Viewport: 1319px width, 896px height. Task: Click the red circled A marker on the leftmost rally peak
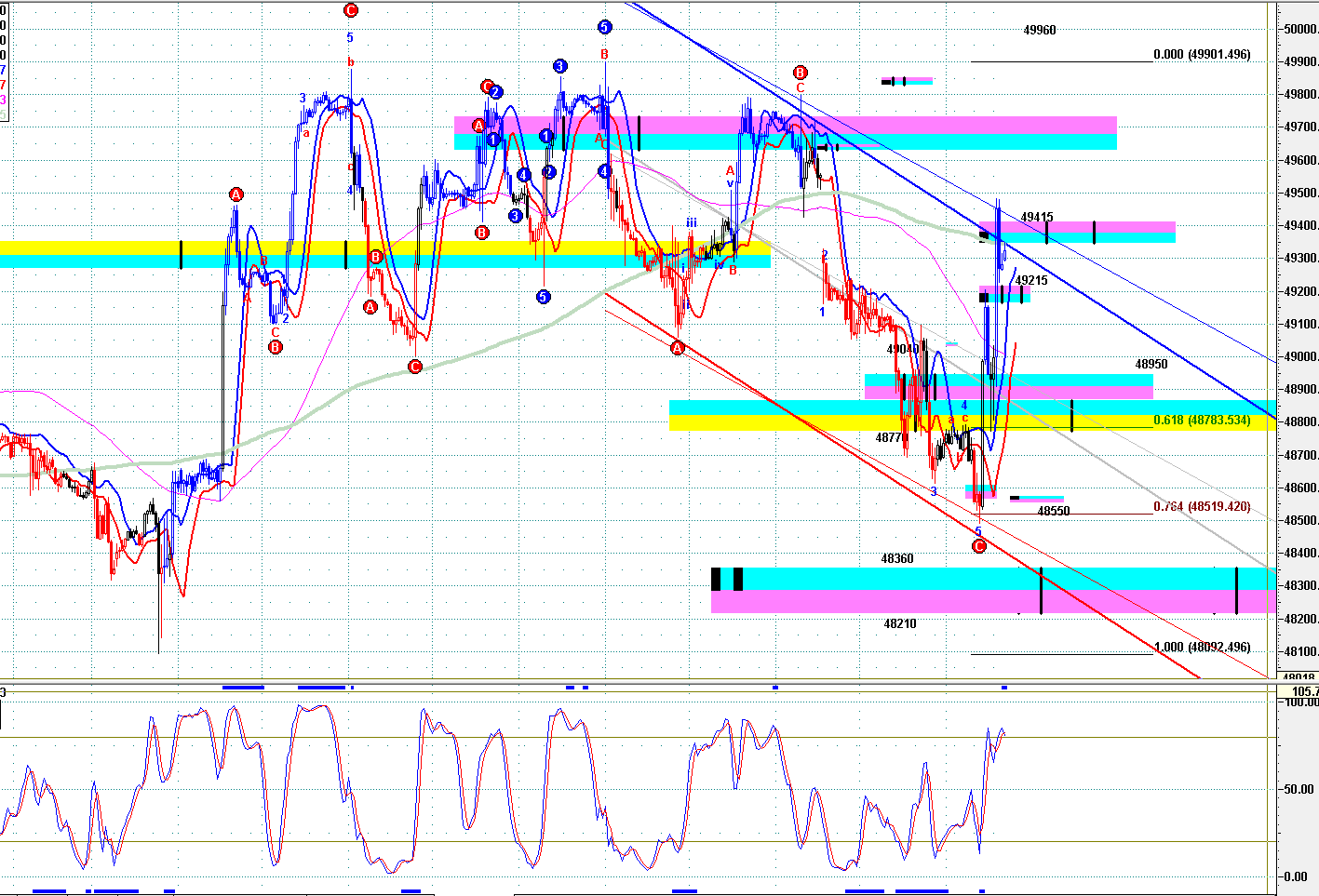[236, 194]
